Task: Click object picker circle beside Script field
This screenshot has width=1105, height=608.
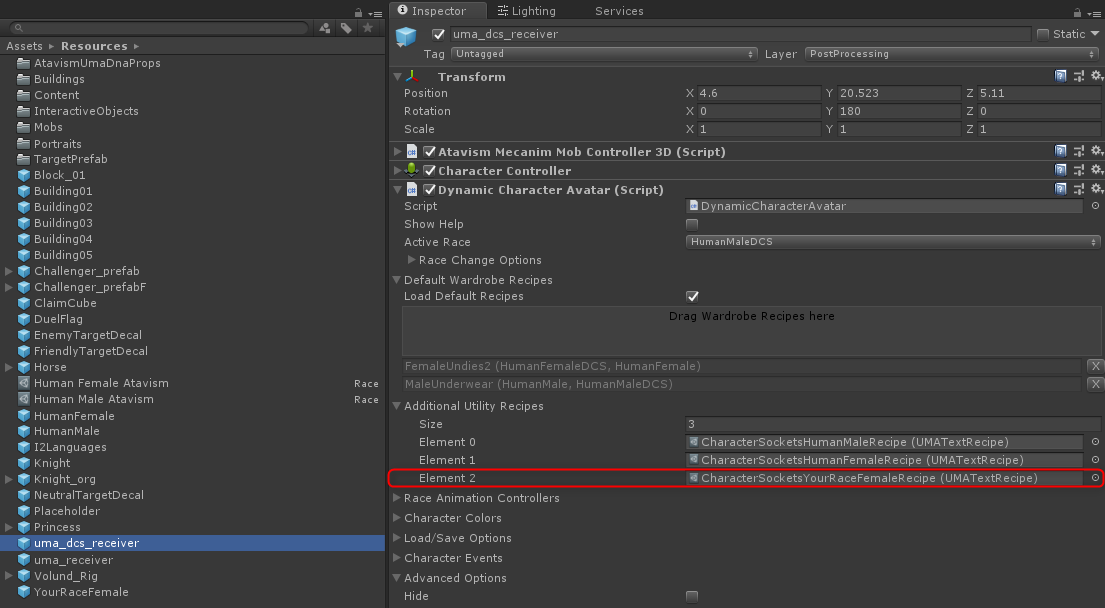Action: 1095,206
